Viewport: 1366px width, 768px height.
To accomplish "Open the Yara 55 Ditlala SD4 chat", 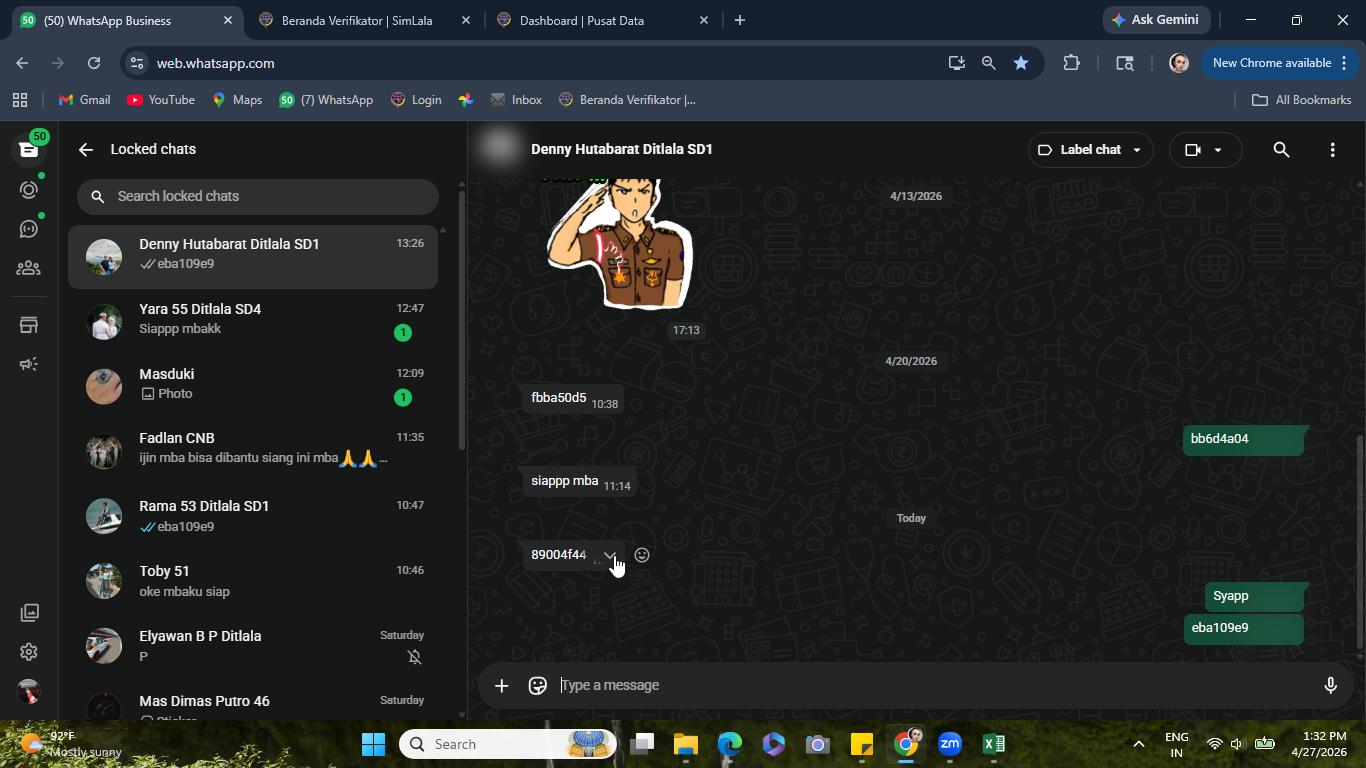I will [x=253, y=321].
